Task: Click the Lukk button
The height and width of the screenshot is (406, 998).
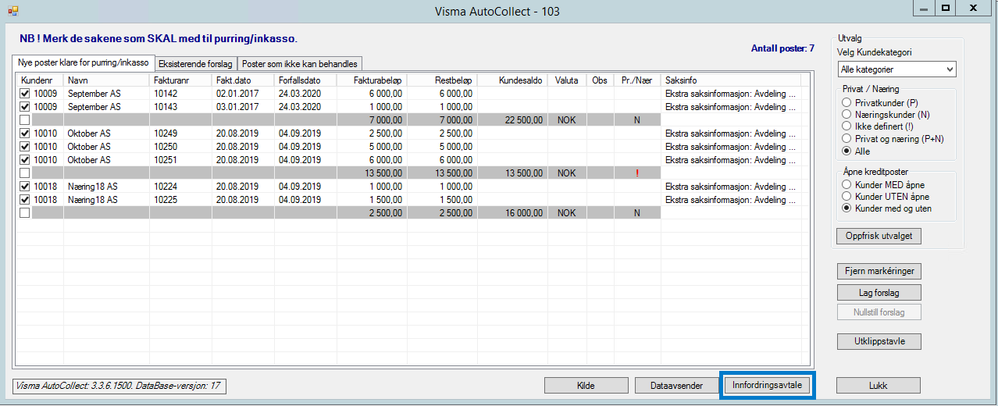Action: (878, 385)
